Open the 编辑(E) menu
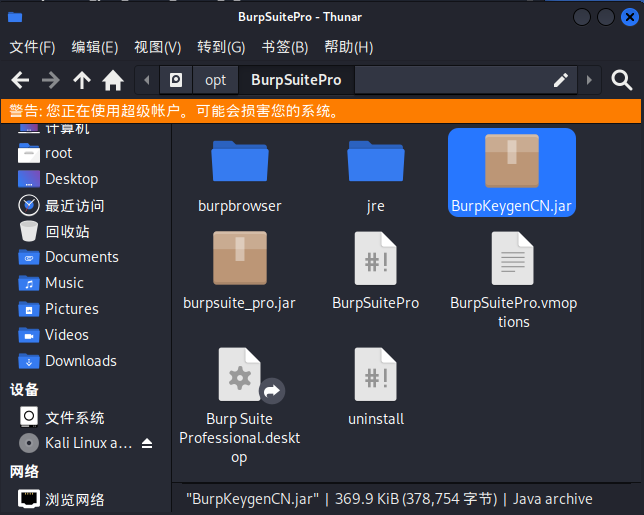Screen dimensions: 644x515 [95, 47]
